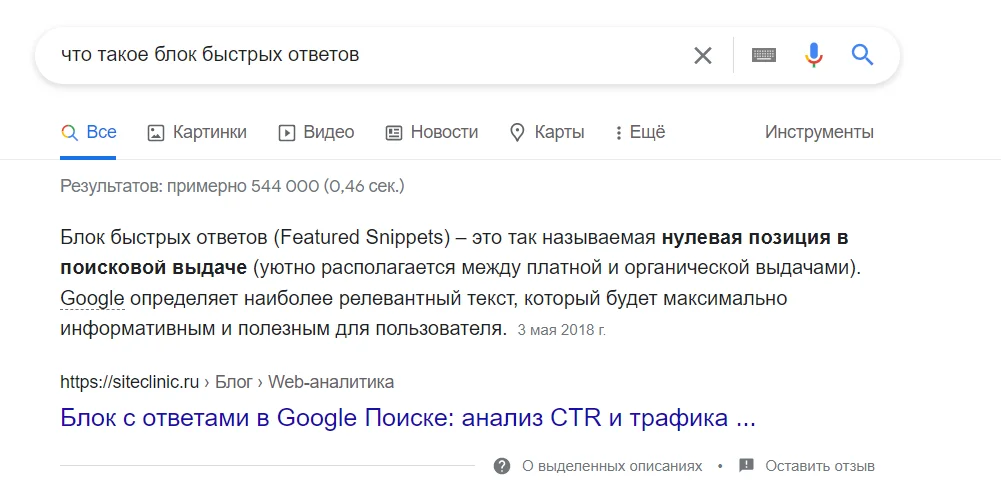Go to the Новости tab
1001x500 pixels.
(432, 132)
